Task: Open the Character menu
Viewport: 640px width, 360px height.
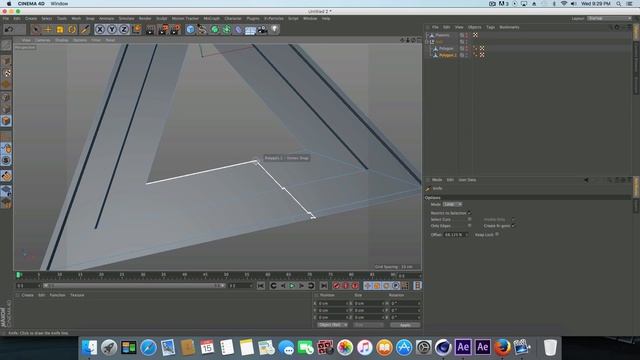Action: (x=233, y=18)
